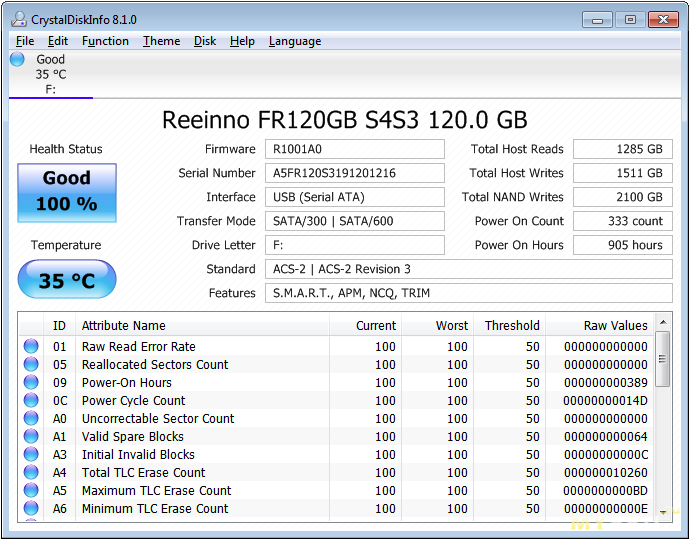Screen dimensions: 690x540
Task: Click the 35 °C temperature button
Action: coord(67,280)
